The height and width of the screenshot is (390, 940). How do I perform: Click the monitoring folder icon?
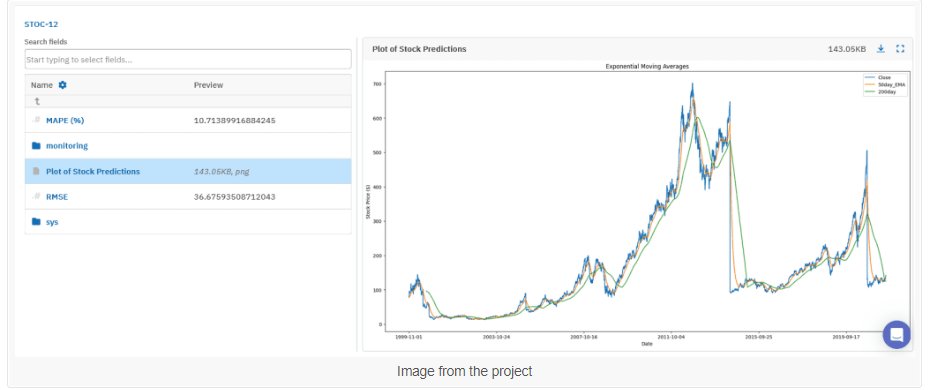[36, 146]
